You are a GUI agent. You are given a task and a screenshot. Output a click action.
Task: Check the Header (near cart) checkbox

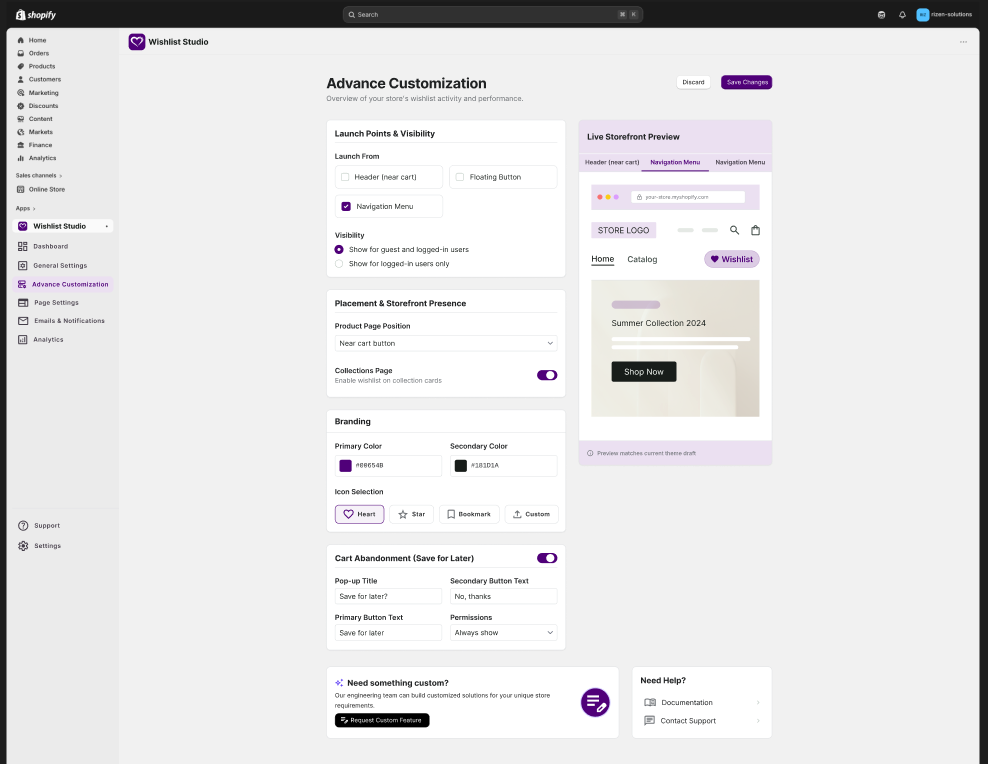(x=345, y=177)
